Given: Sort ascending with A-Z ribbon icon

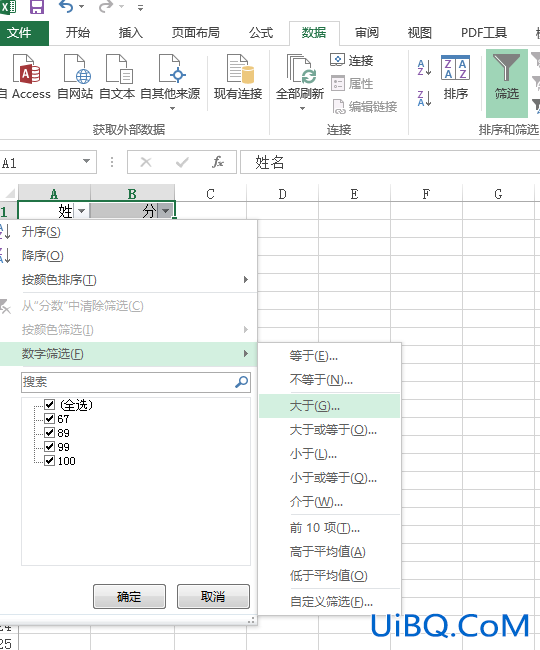Looking at the screenshot, I should point(424,68).
